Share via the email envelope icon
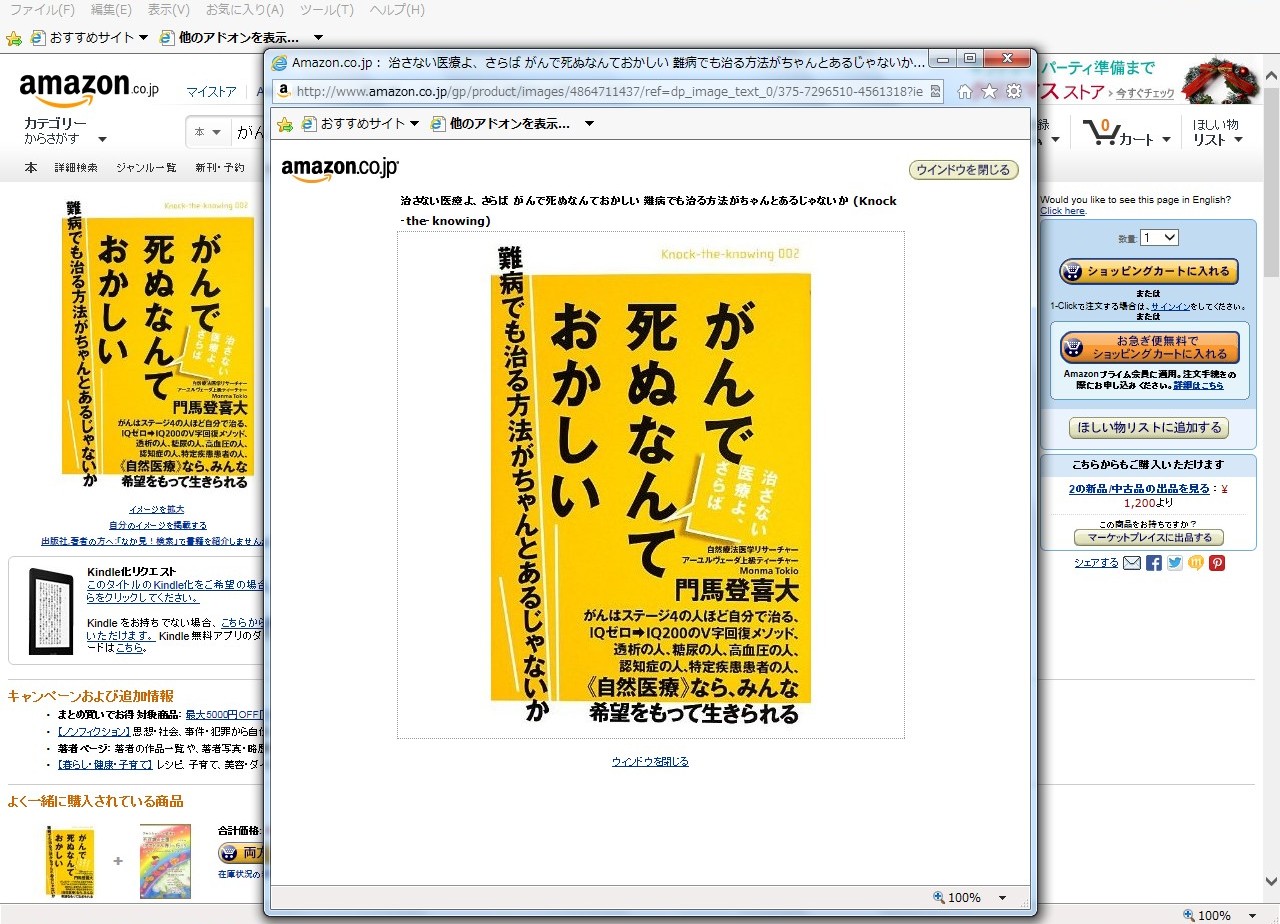The height and width of the screenshot is (924, 1280). 1132,563
